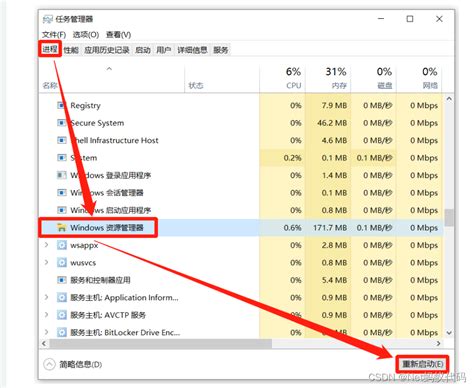Switch to the 用户 tab
The width and height of the screenshot is (474, 388).
pos(164,50)
